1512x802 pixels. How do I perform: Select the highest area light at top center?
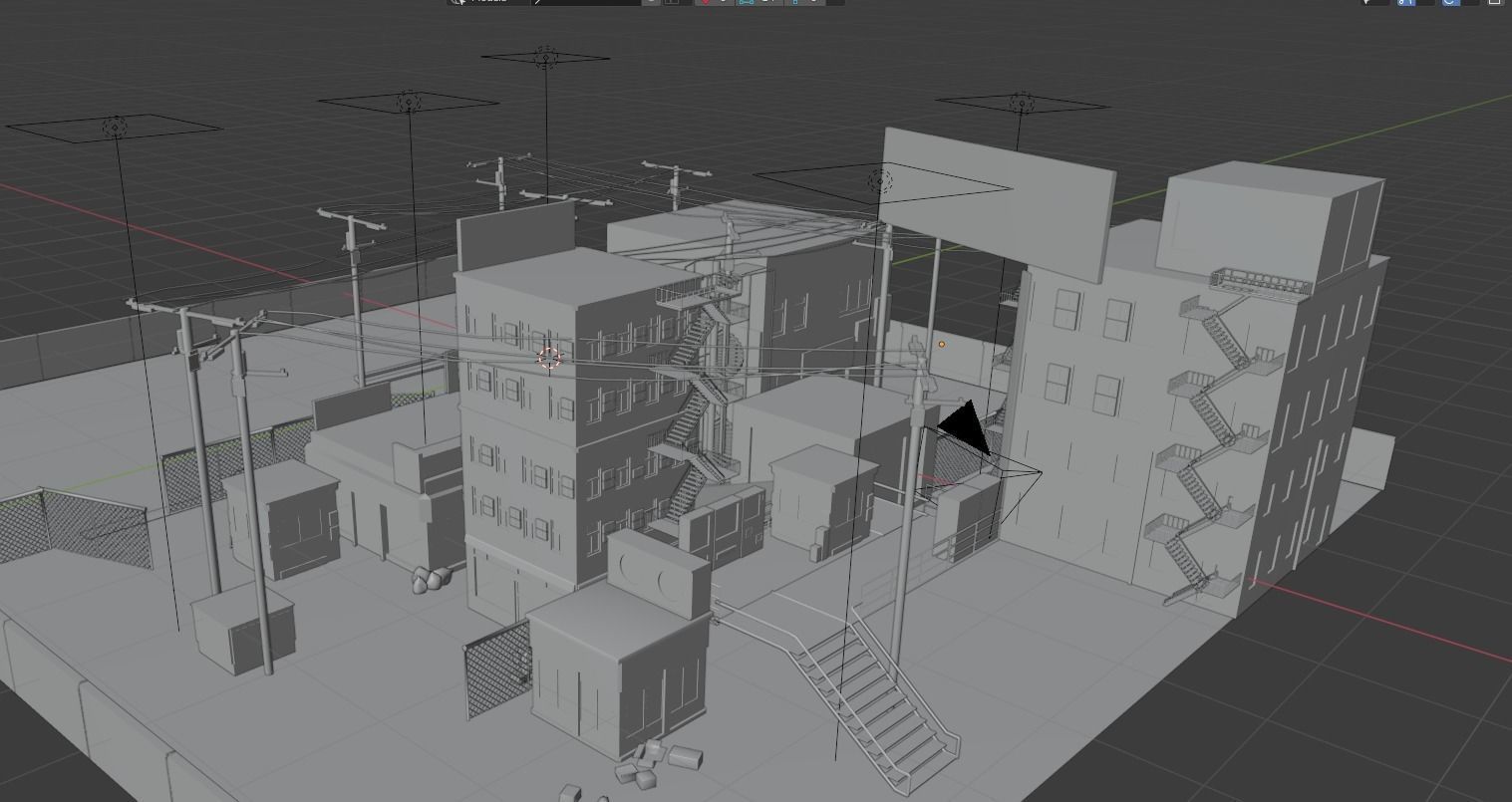545,57
